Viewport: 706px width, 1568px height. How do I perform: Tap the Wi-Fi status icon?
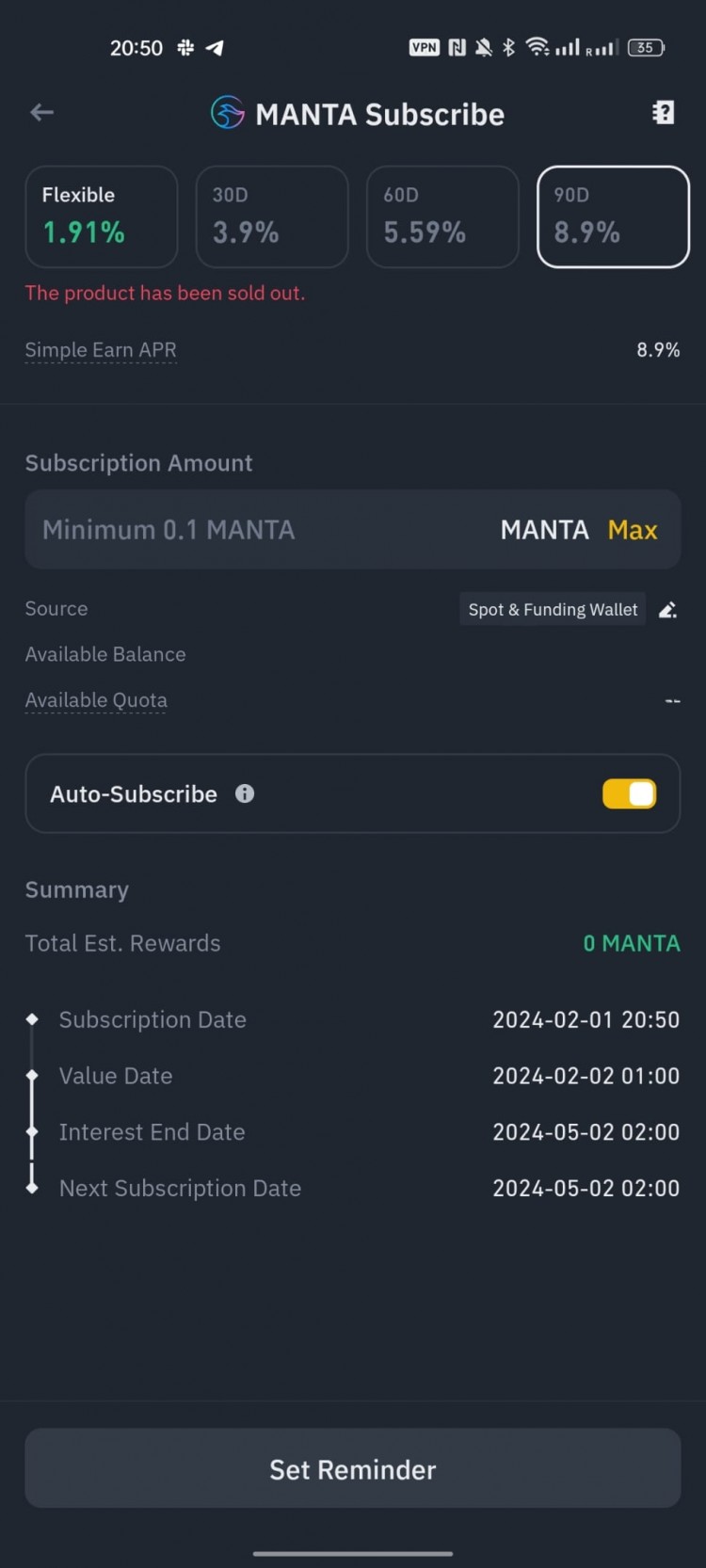click(x=538, y=47)
